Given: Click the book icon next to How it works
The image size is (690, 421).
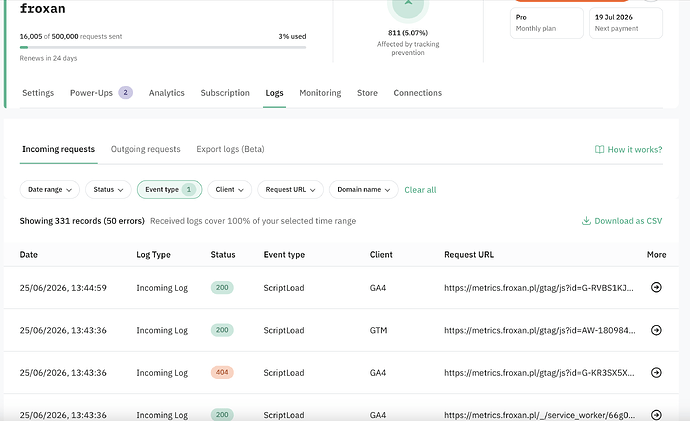Looking at the screenshot, I should [x=599, y=150].
